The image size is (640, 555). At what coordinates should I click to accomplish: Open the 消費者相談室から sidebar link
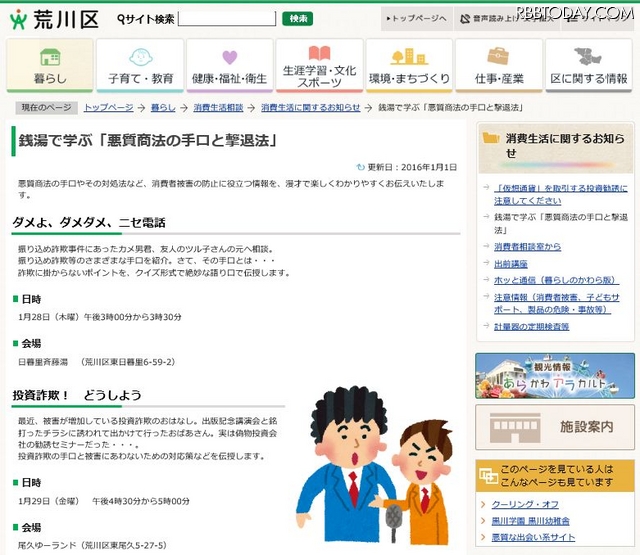(x=527, y=246)
